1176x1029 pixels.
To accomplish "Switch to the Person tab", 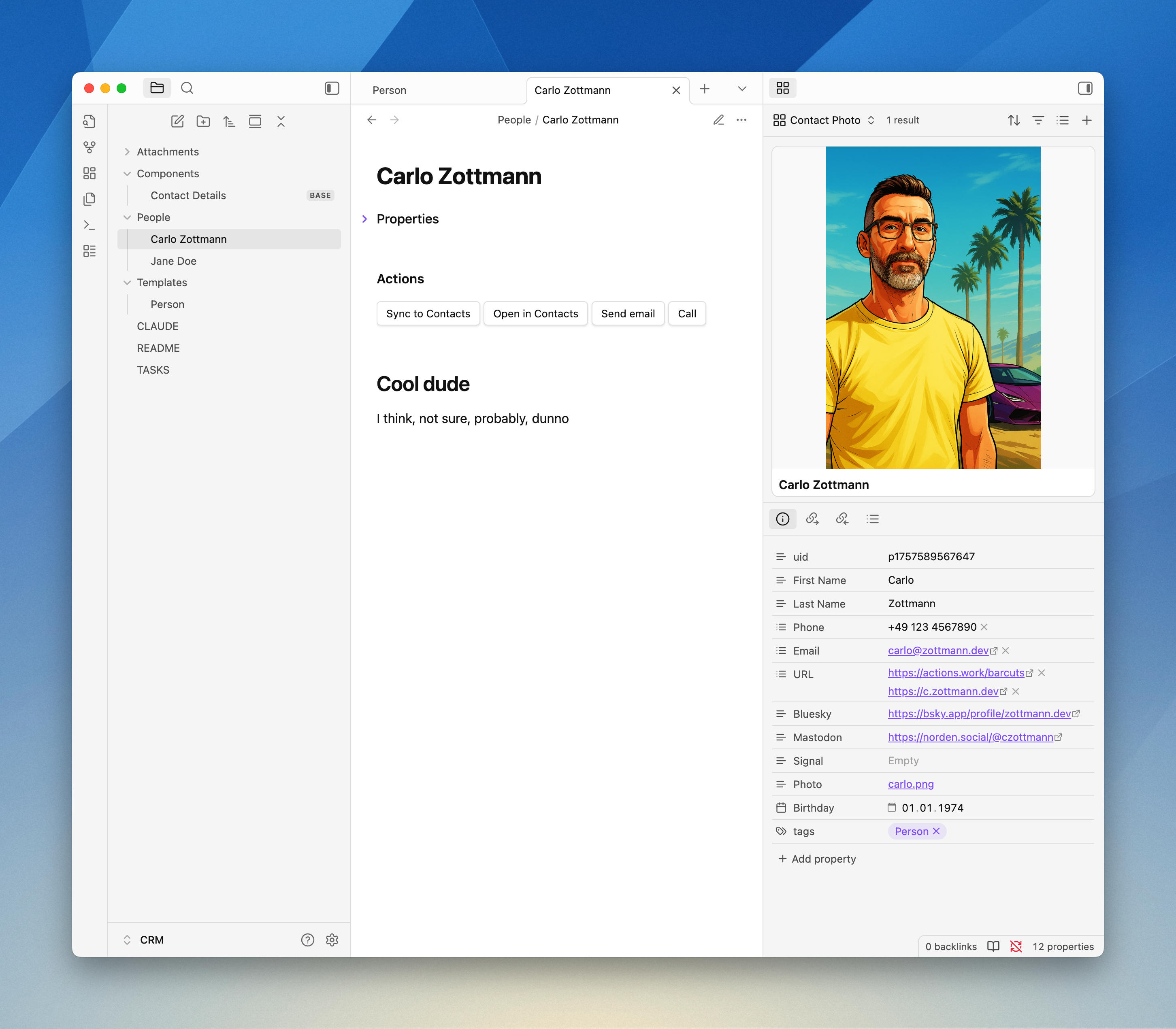I will (x=390, y=90).
